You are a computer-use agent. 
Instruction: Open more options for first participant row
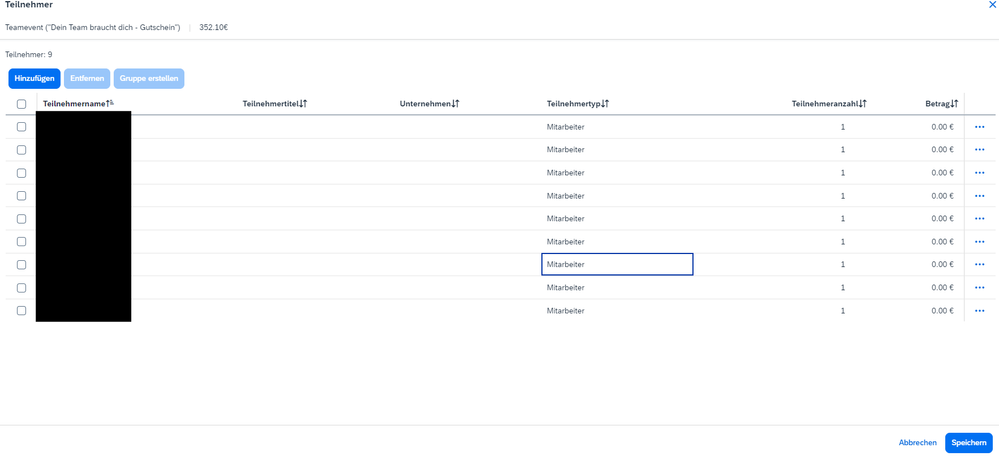979,127
